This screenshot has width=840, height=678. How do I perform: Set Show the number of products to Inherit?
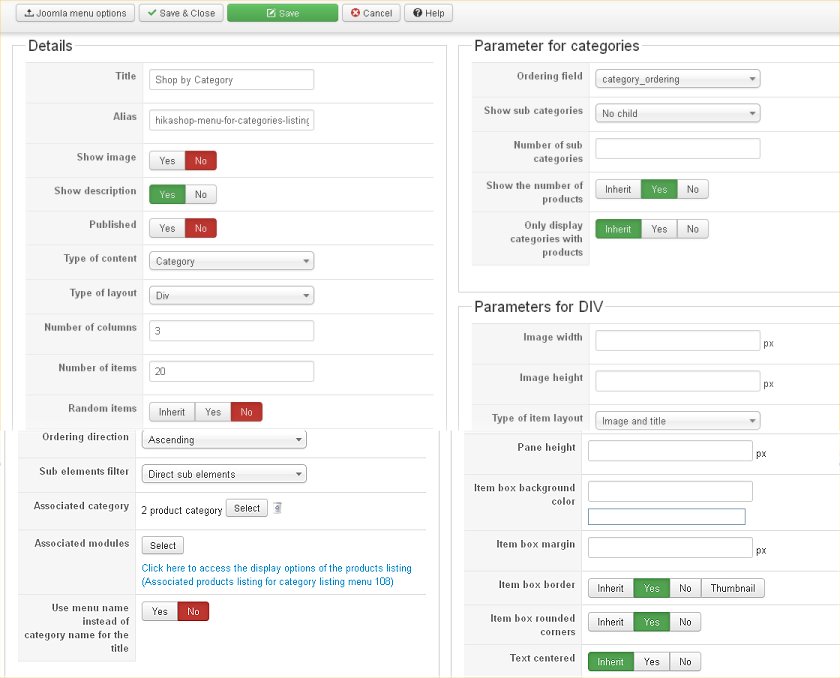[x=618, y=189]
